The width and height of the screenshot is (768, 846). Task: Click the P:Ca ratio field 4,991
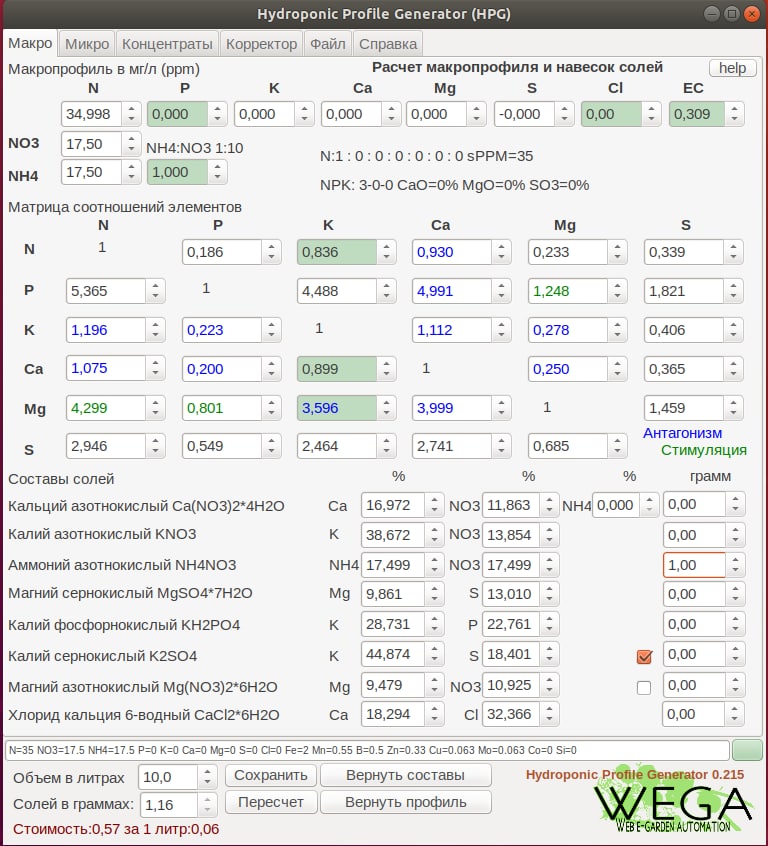pyautogui.click(x=452, y=291)
